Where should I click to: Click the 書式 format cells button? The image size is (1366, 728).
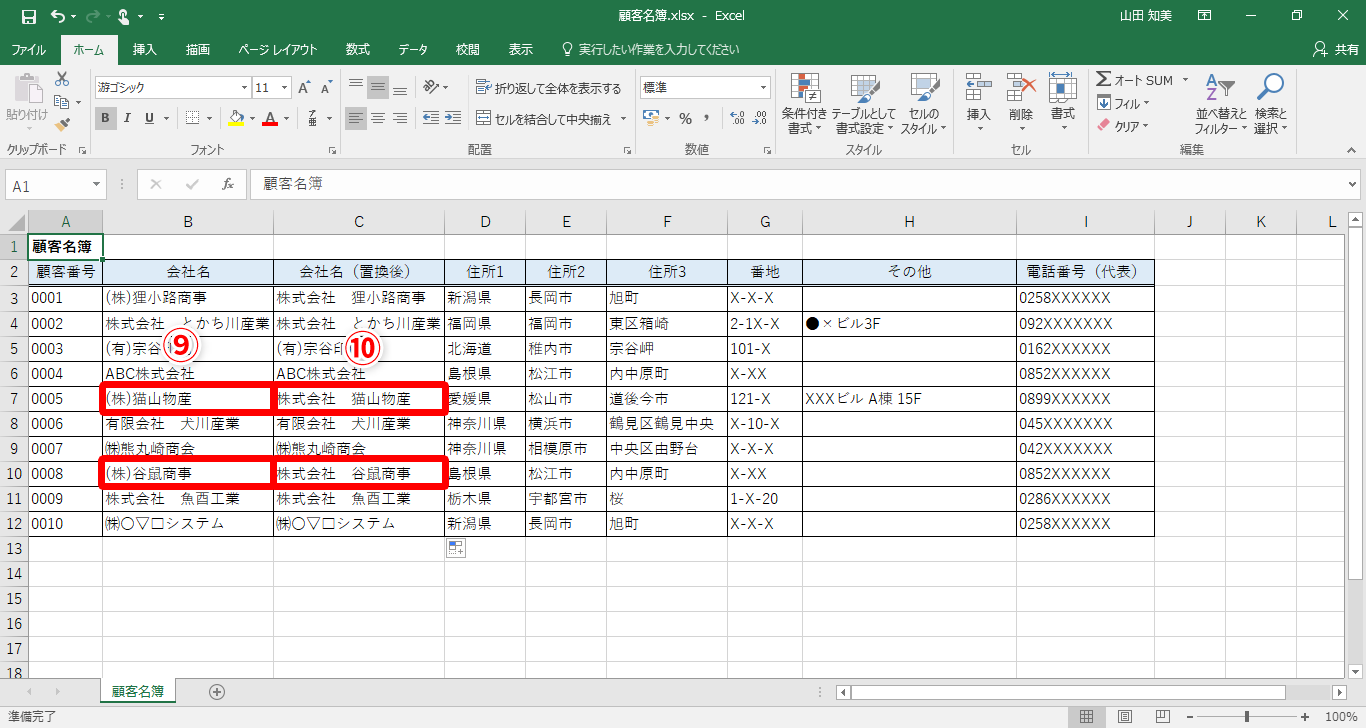(1062, 103)
